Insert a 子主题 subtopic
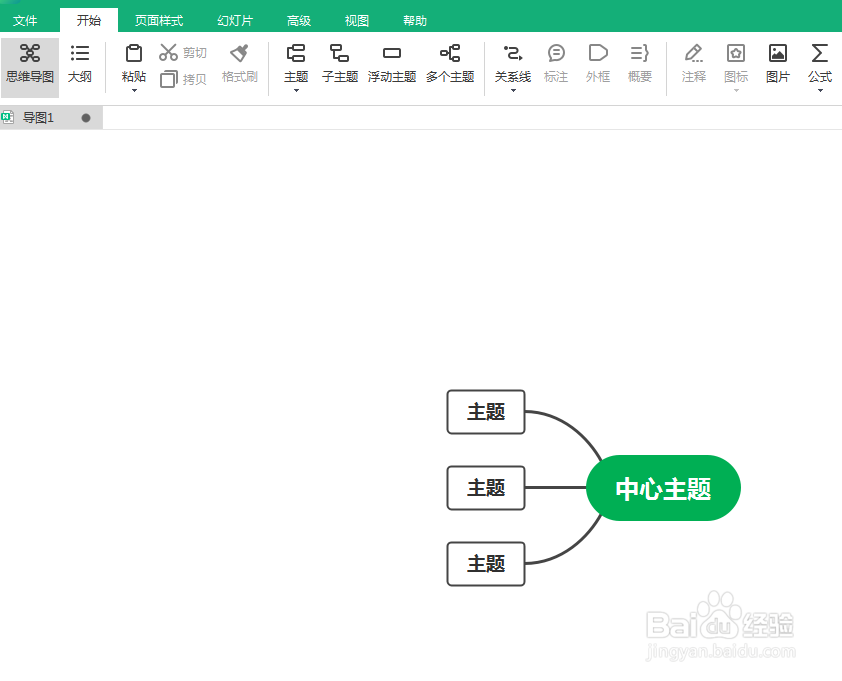Viewport: 842px width, 681px height. [340, 64]
